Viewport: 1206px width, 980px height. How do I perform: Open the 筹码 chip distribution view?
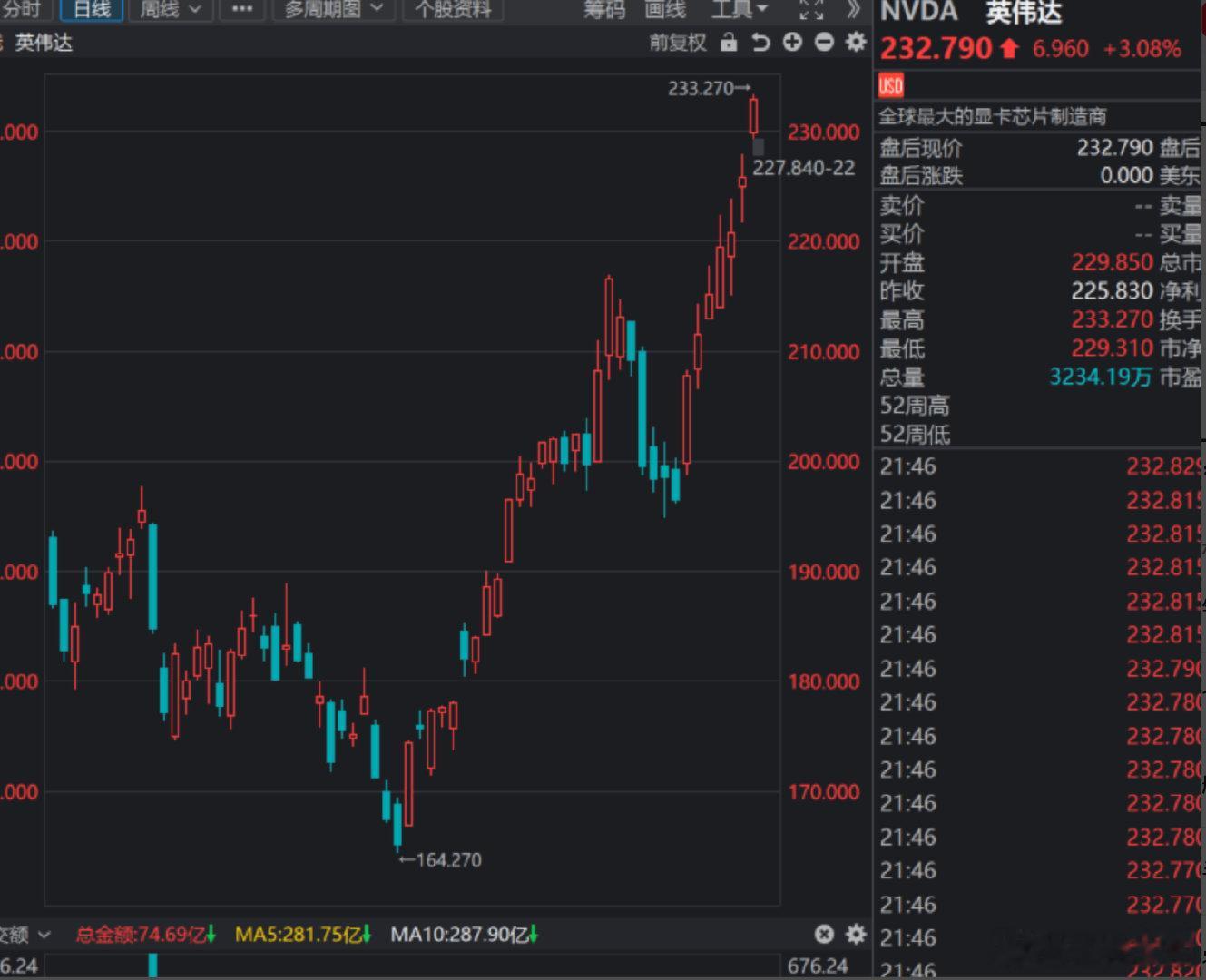[x=604, y=9]
